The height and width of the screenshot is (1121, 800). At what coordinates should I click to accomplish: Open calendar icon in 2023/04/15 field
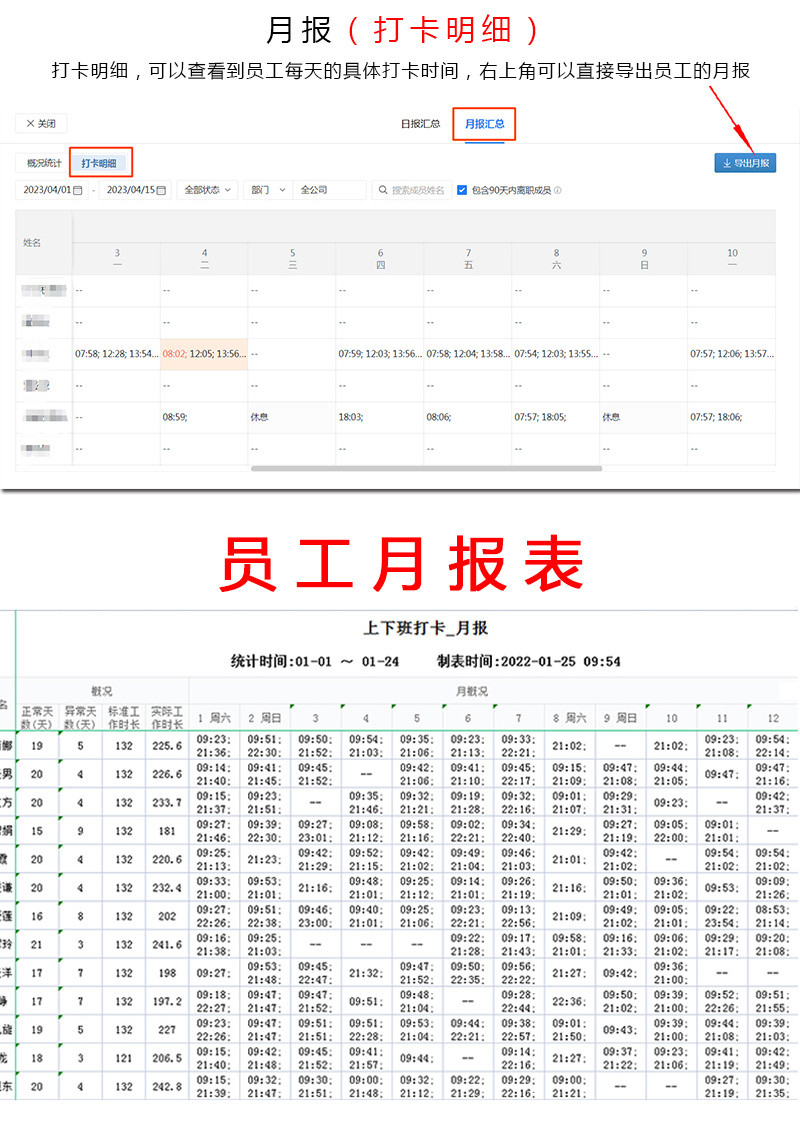[162, 190]
